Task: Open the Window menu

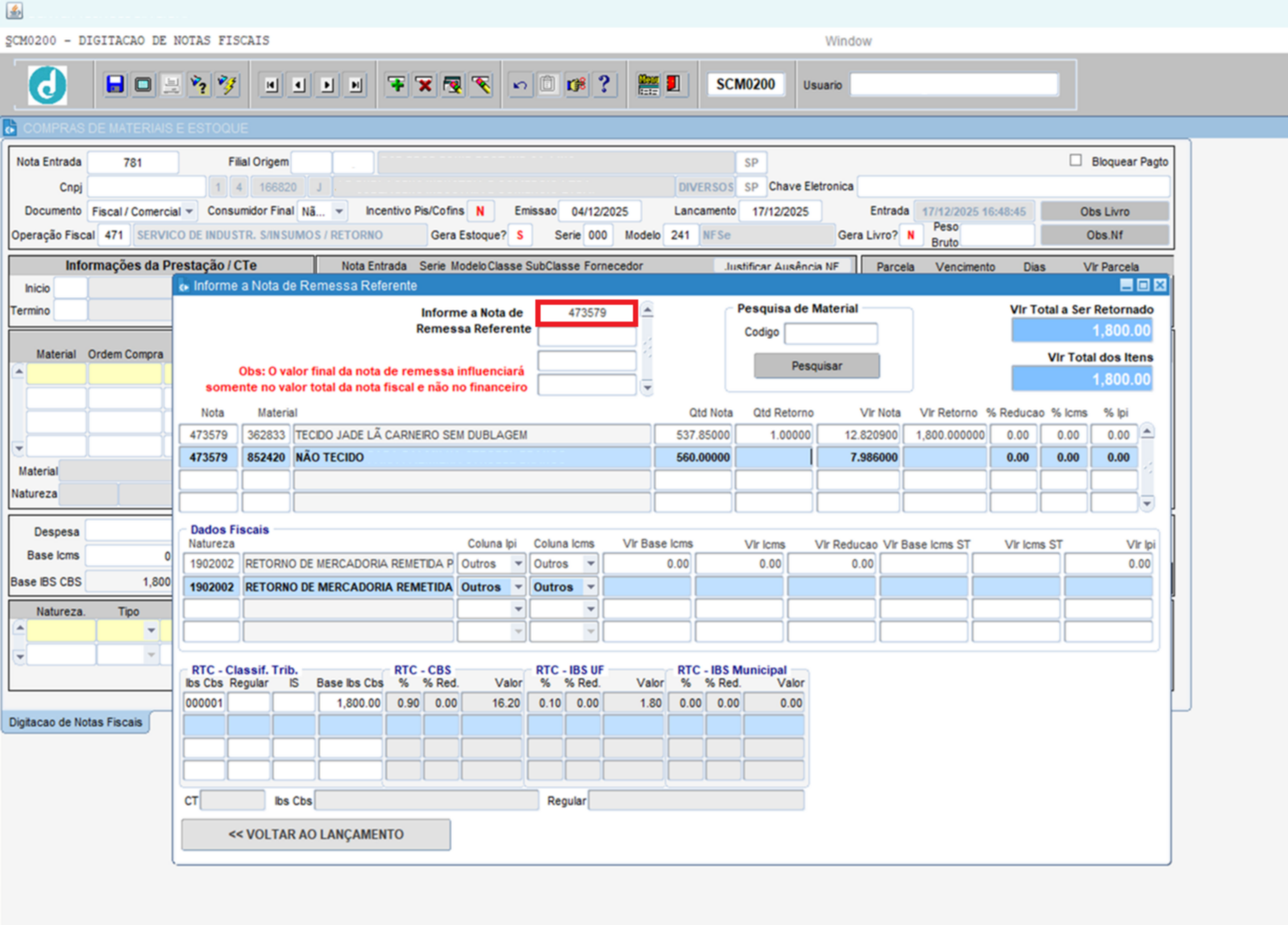Action: coord(847,41)
